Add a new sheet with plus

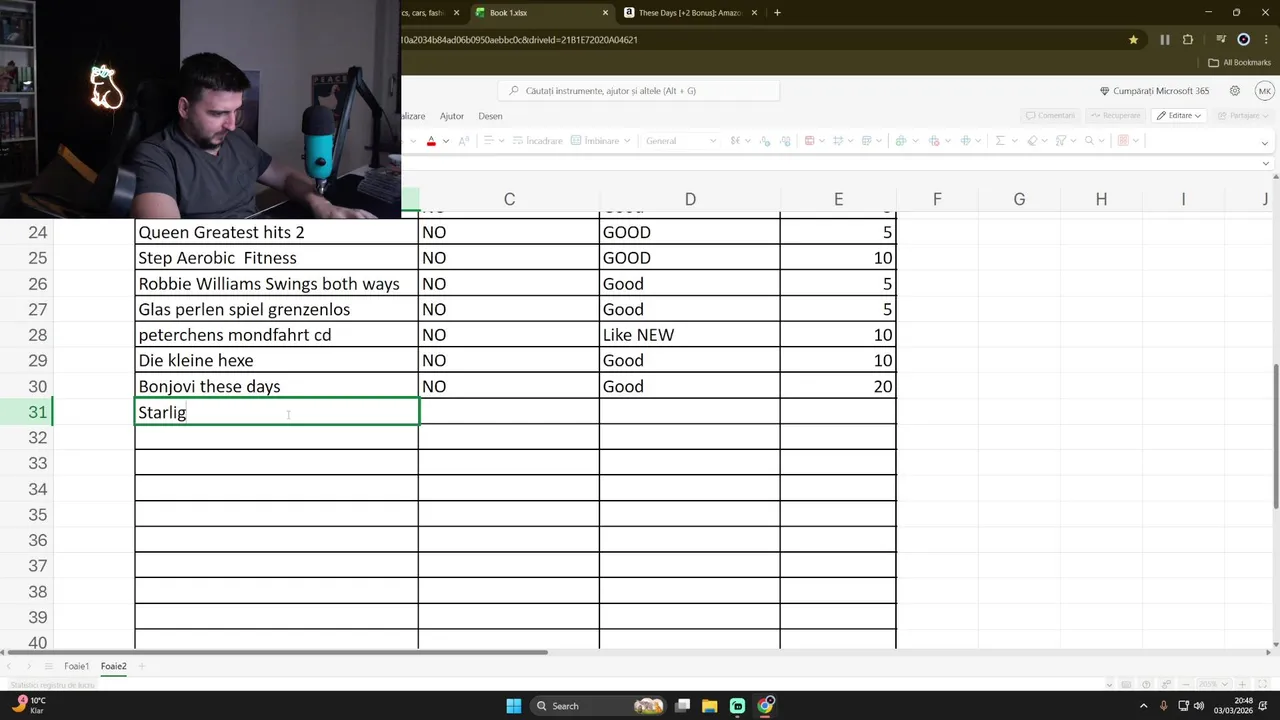point(142,666)
